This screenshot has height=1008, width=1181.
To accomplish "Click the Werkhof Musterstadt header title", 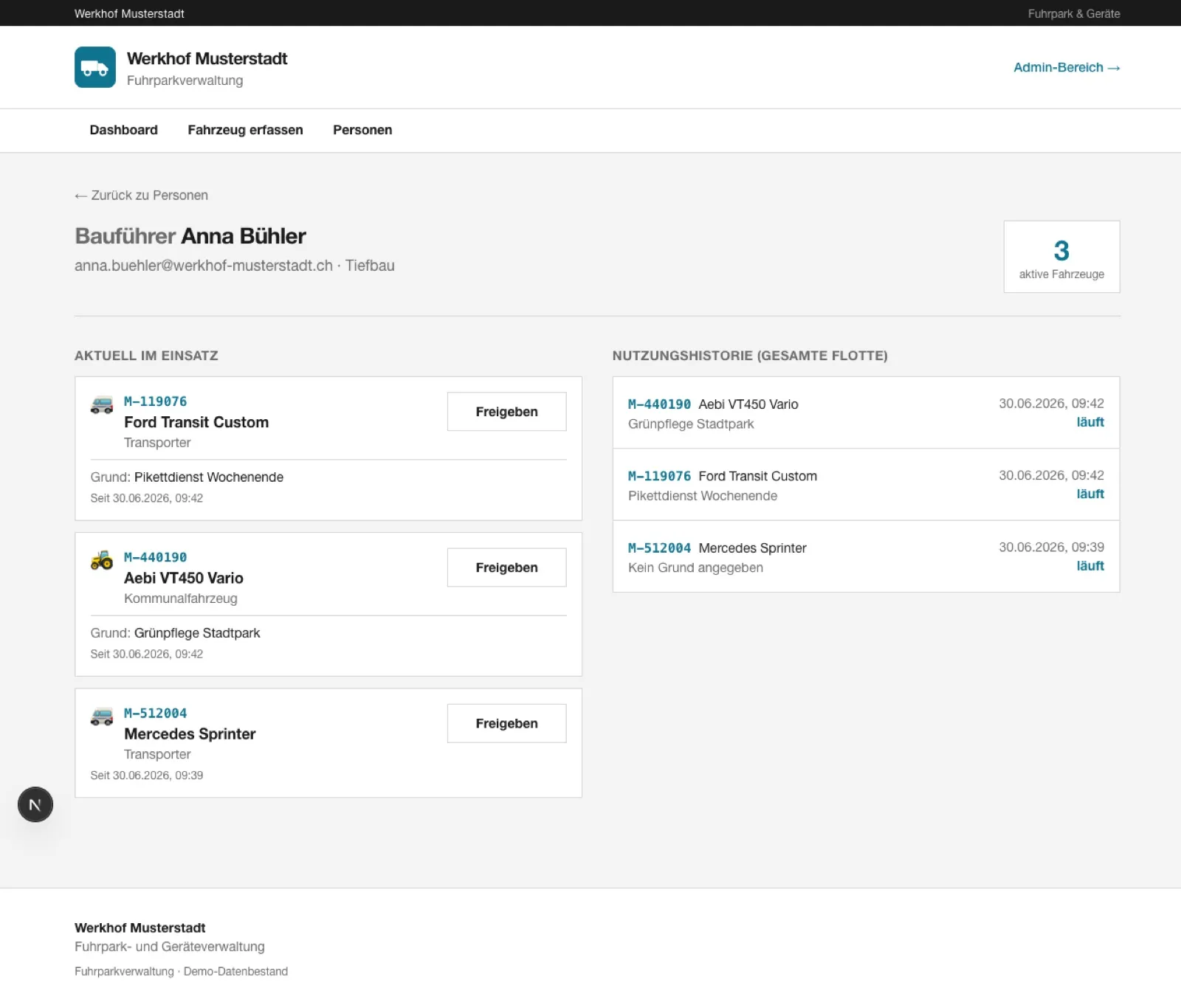I will click(207, 58).
